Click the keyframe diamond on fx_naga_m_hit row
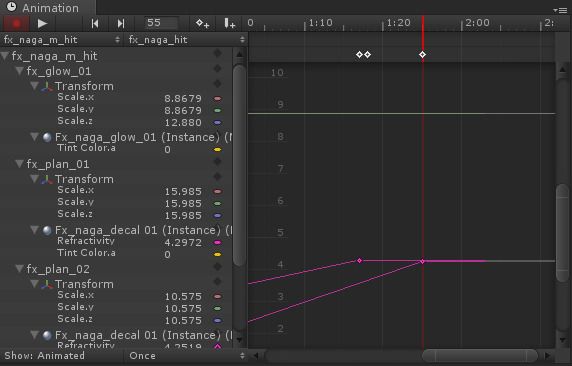Viewport: 572px width, 366px height. pyautogui.click(x=217, y=53)
